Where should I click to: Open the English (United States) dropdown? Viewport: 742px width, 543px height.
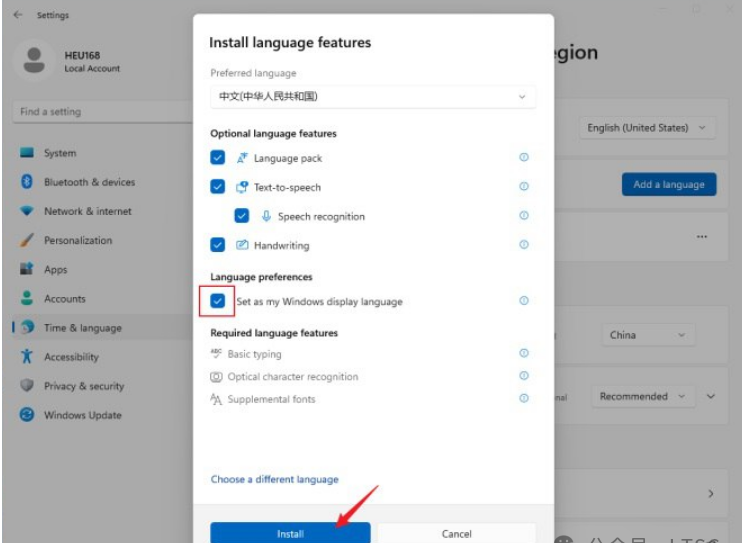[x=647, y=128]
